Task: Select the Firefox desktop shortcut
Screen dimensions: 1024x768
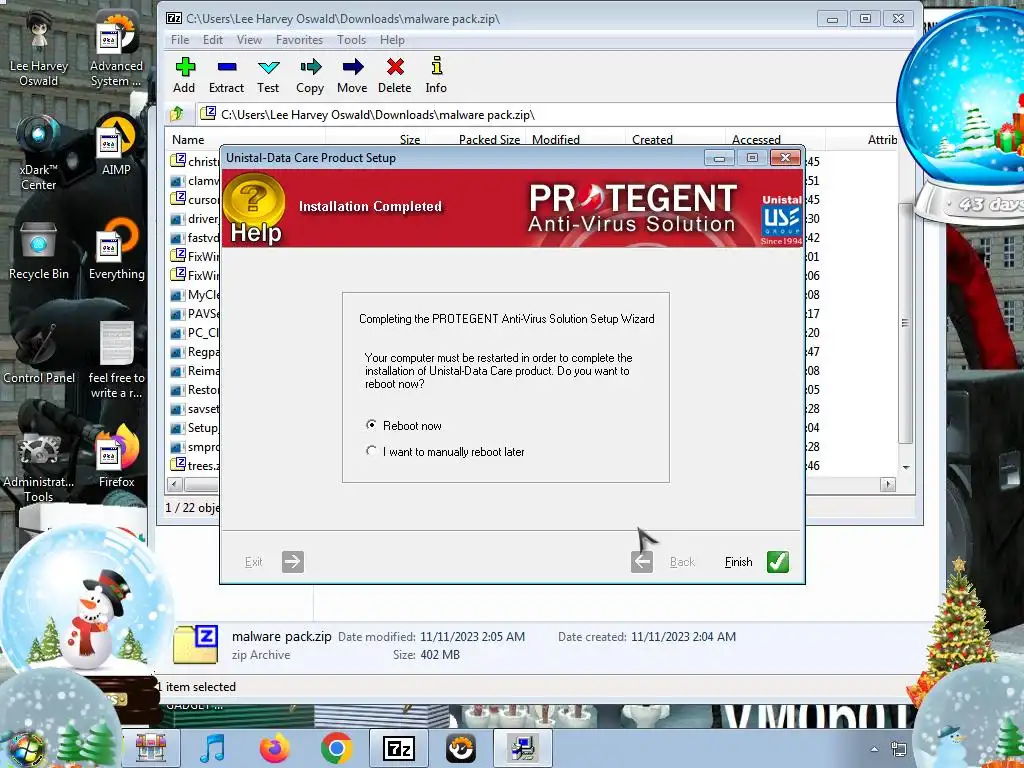Action: [117, 457]
